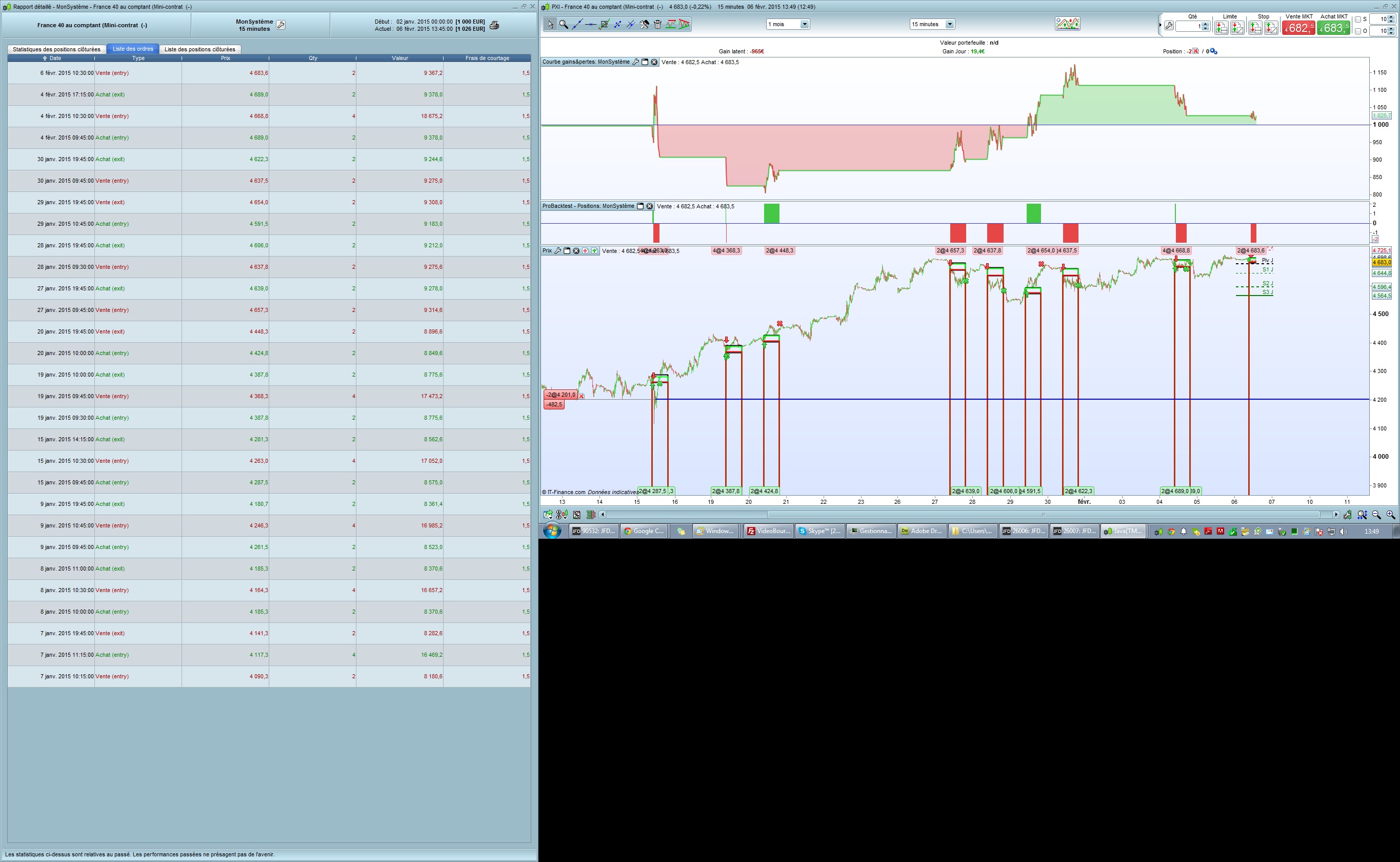Click the green Achat MKT button
Image resolution: width=1400 pixels, height=862 pixels.
pyautogui.click(x=1333, y=27)
